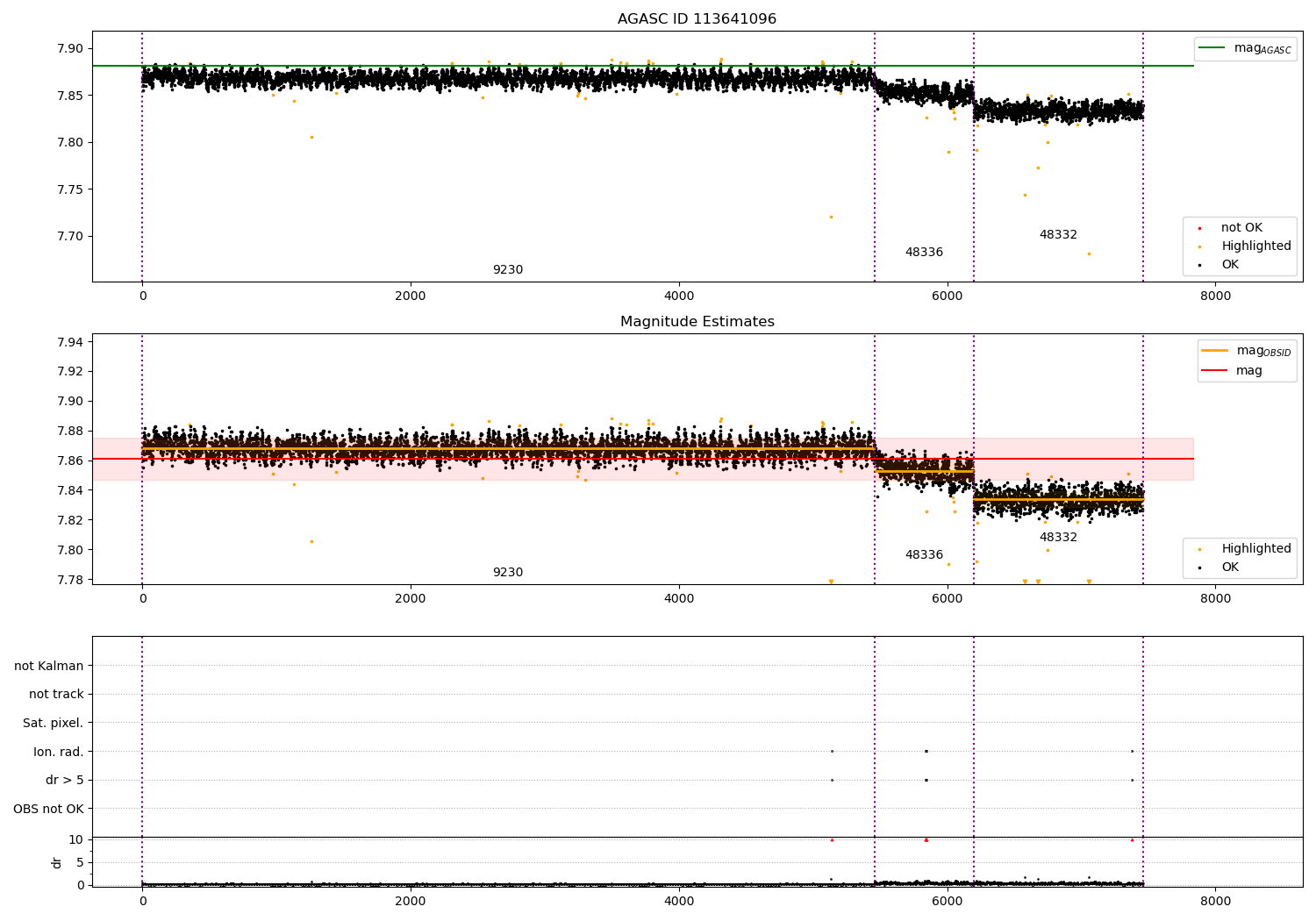Image resolution: width=1316 pixels, height=921 pixels.
Task: Click the 48336 label in the top plot
Action: click(924, 253)
